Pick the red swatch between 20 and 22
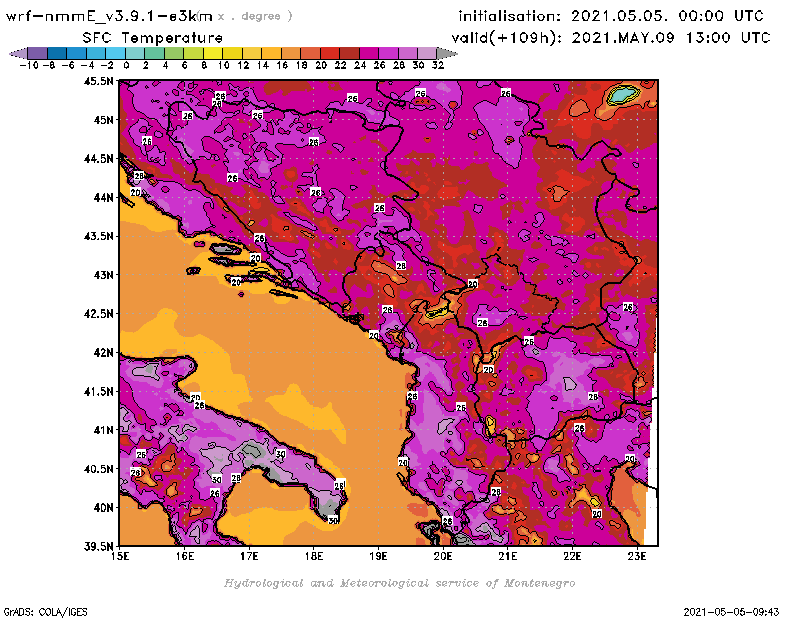Viewport: 800px width, 618px height. tap(328, 53)
